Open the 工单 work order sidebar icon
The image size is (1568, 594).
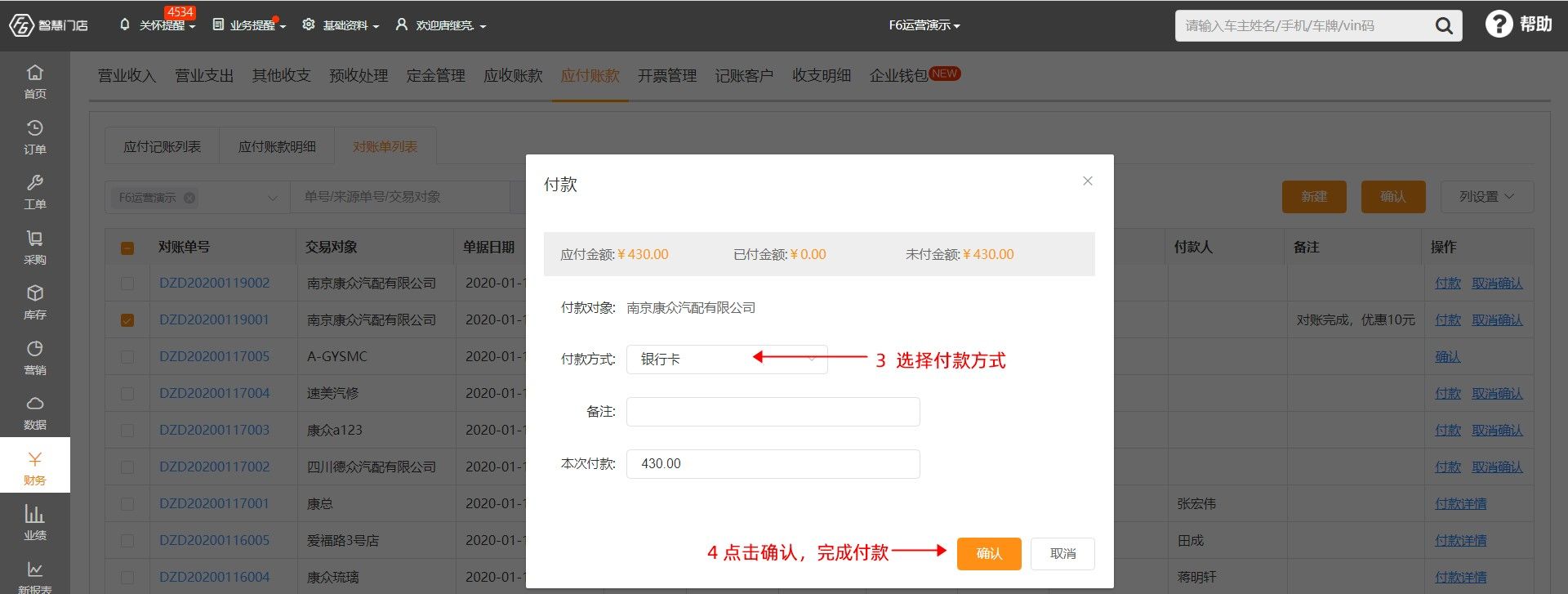[x=34, y=192]
